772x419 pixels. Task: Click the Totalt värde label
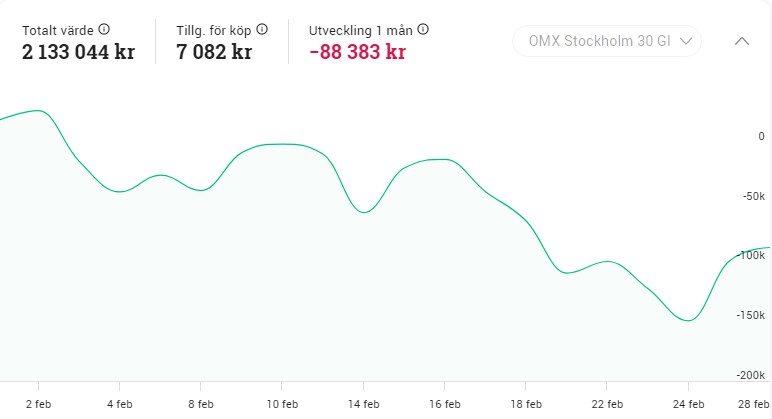point(59,30)
